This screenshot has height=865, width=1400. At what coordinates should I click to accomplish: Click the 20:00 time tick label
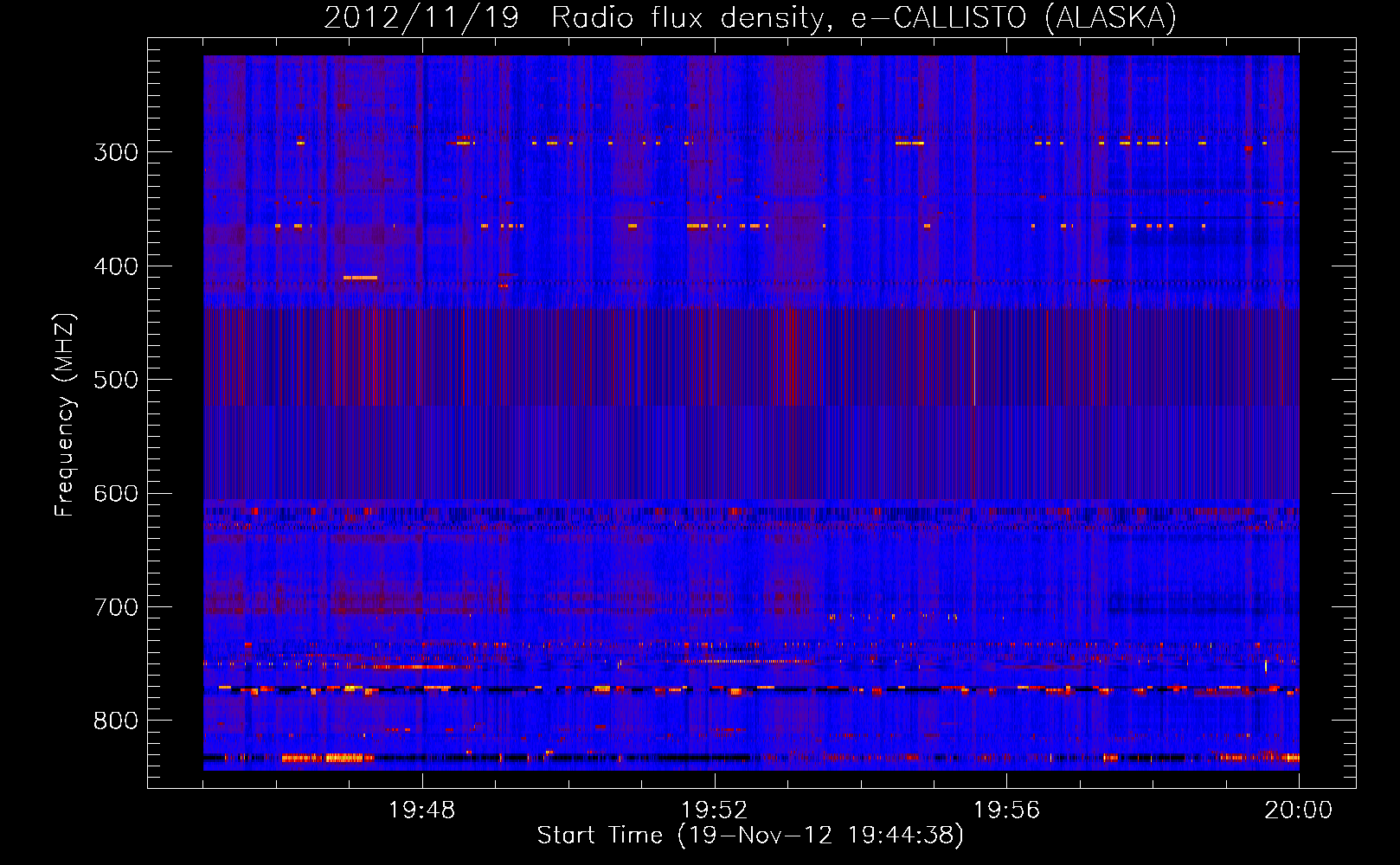coord(1298,811)
